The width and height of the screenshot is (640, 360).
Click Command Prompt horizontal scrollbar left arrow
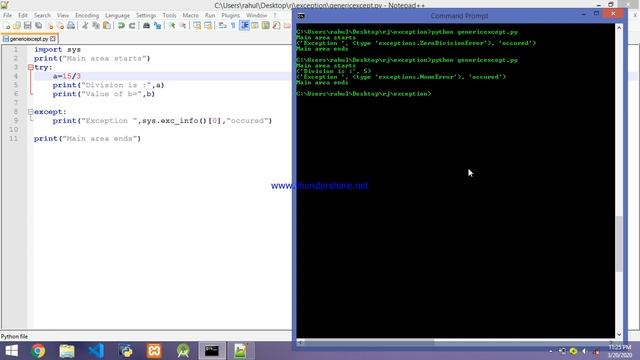300,342
